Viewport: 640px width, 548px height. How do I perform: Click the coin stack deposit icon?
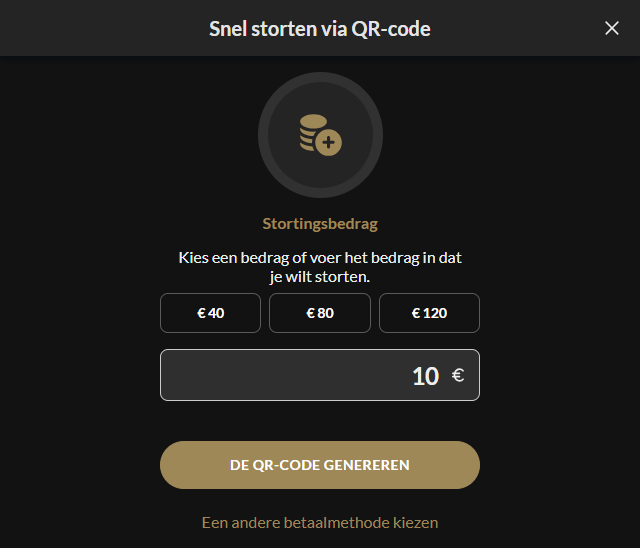[320, 135]
